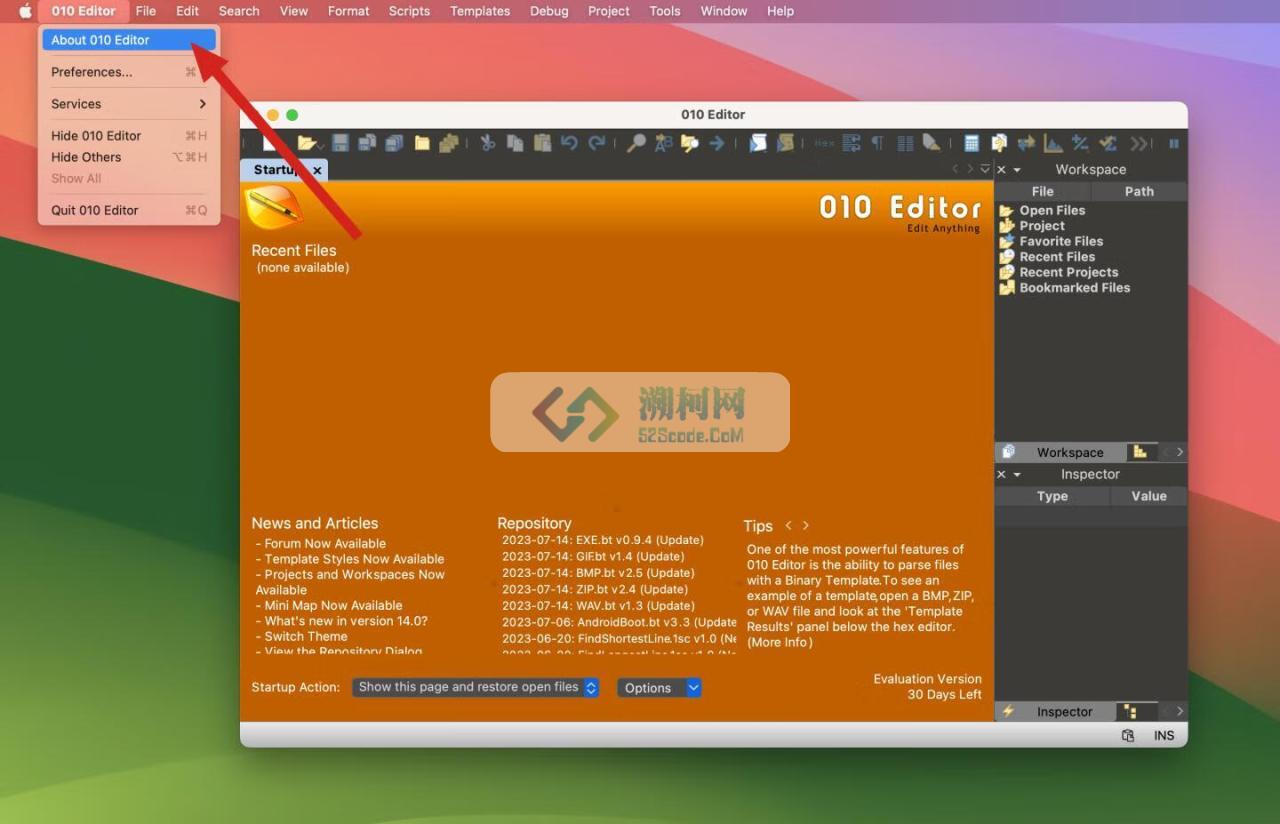The image size is (1280, 824).
Task: Select Bookmarked Files in Workspace tree
Action: click(x=1075, y=288)
